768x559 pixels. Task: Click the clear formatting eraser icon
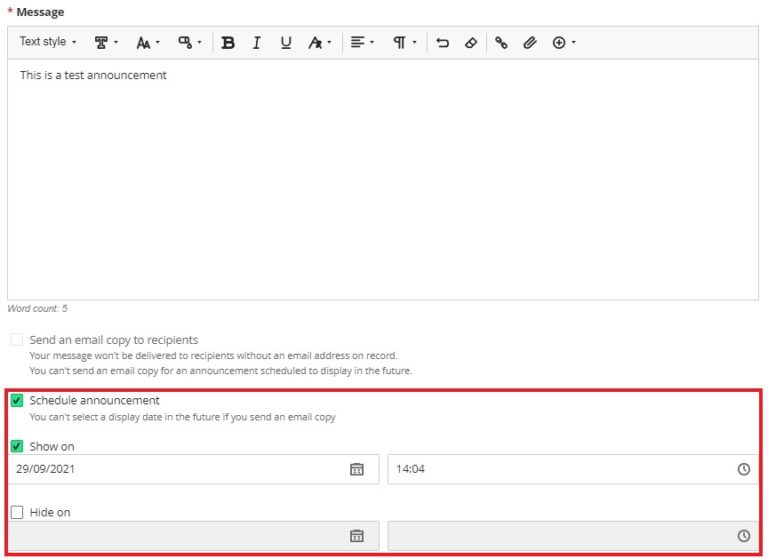pos(471,43)
